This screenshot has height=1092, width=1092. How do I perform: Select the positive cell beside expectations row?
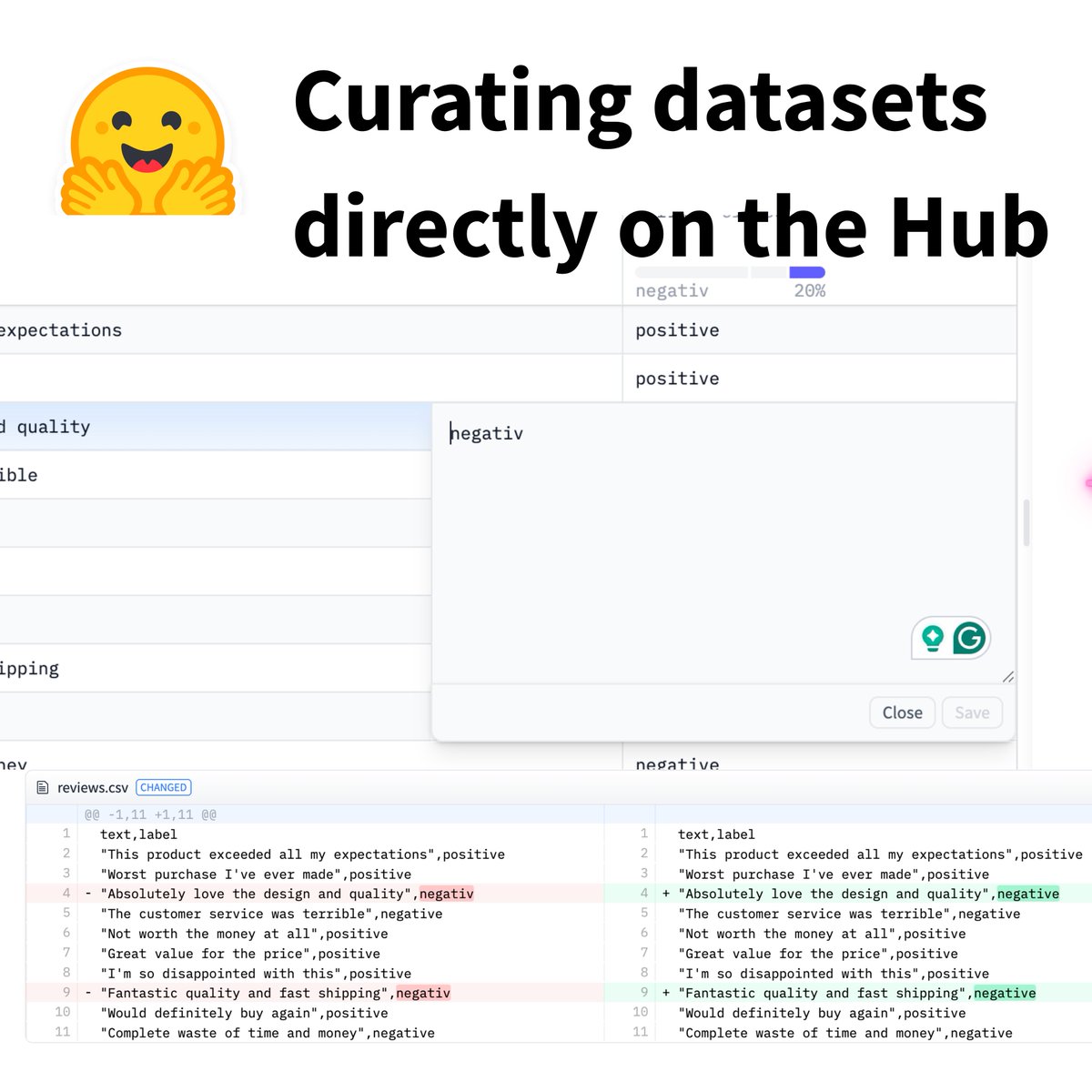pyautogui.click(x=677, y=329)
